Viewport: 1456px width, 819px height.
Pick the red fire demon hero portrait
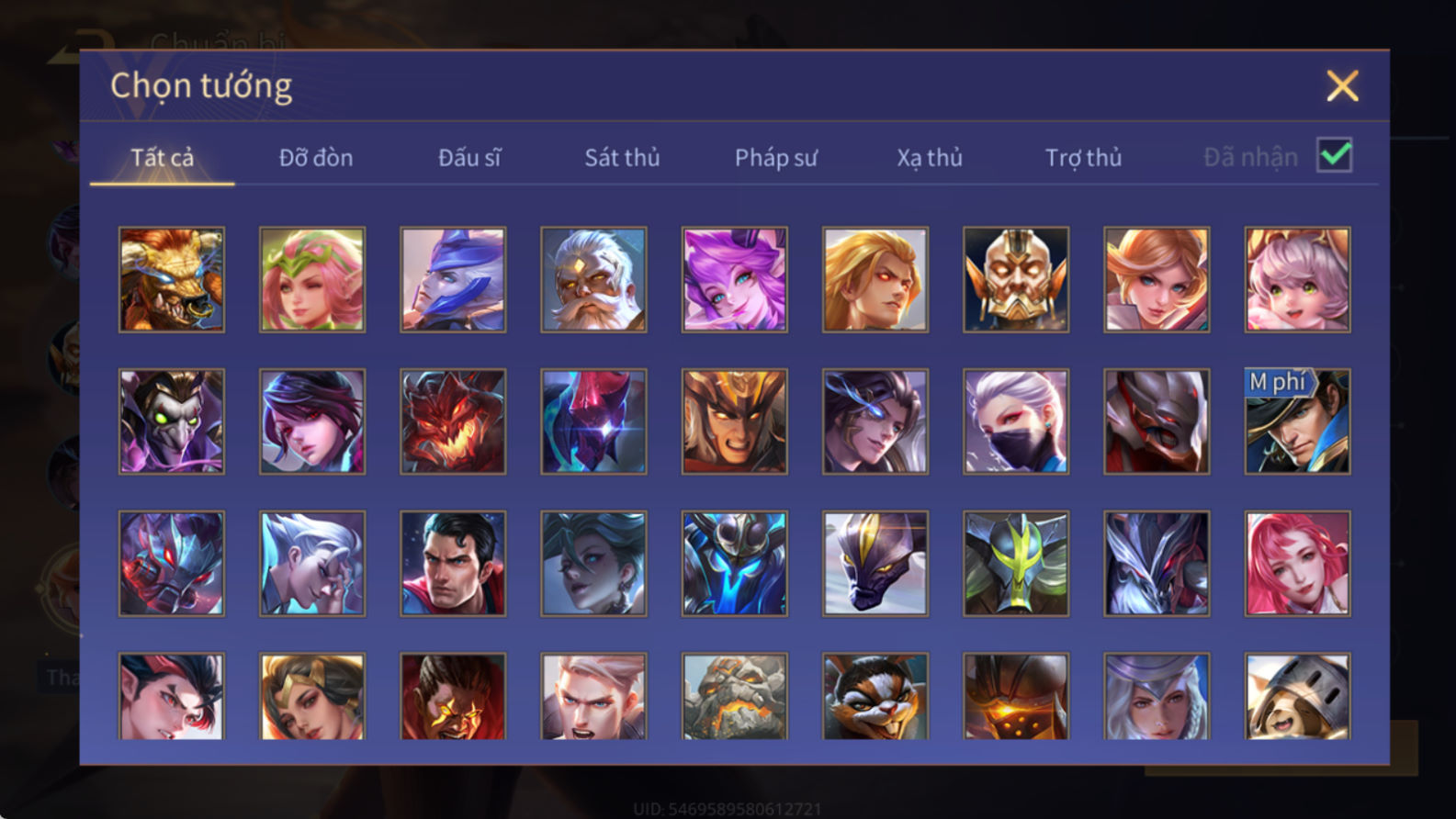[x=453, y=421]
